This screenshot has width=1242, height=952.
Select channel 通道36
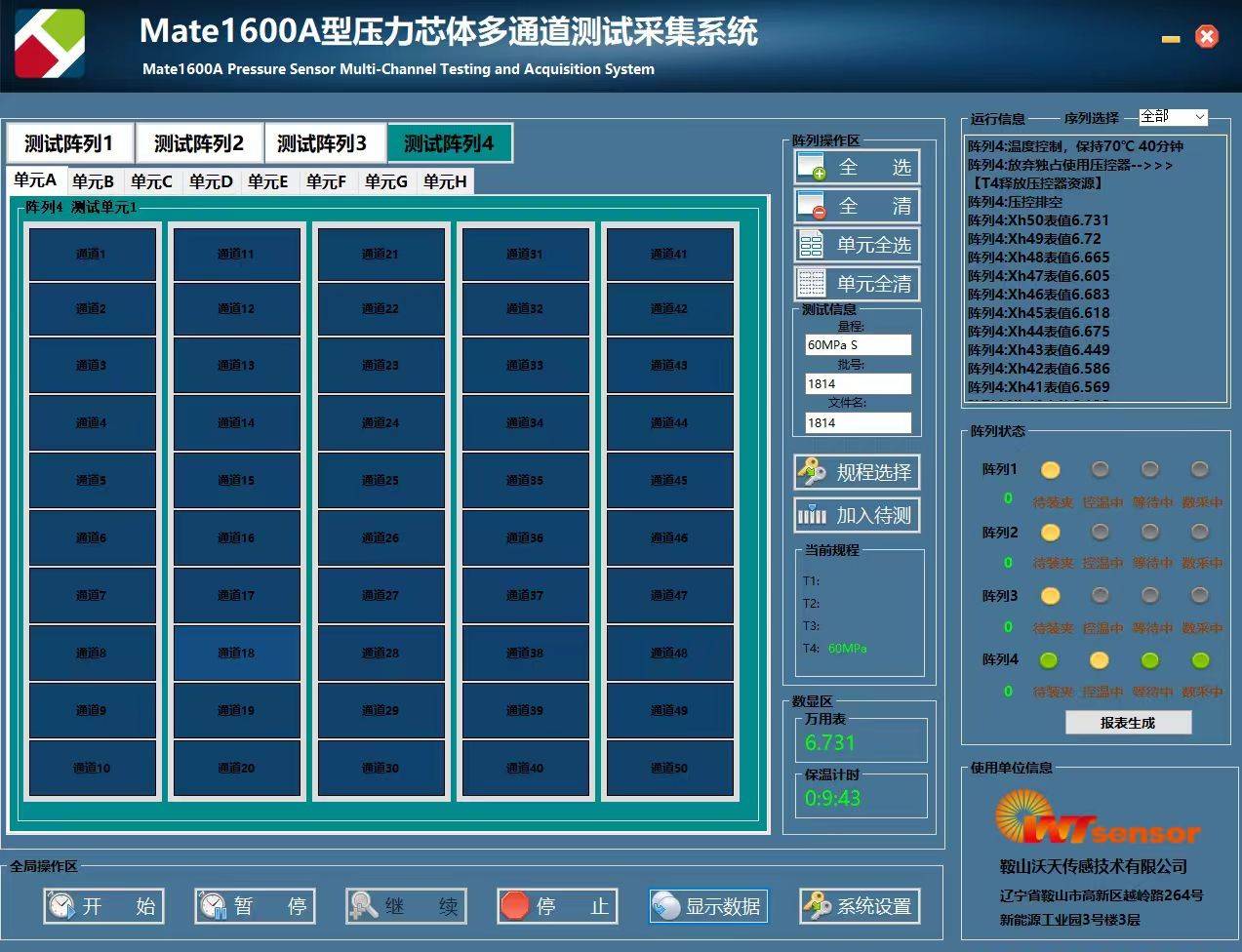(525, 537)
